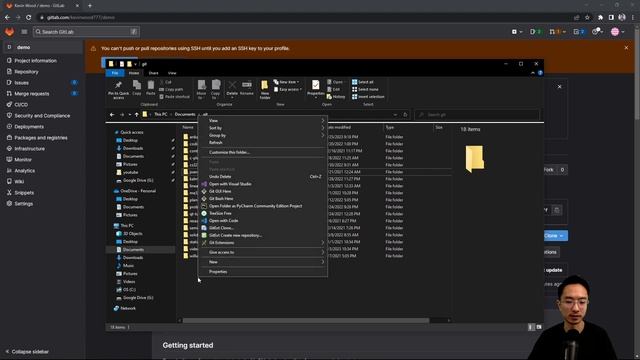
Task: Open the Easy access dropdown in ribbon
Action: click(x=288, y=89)
